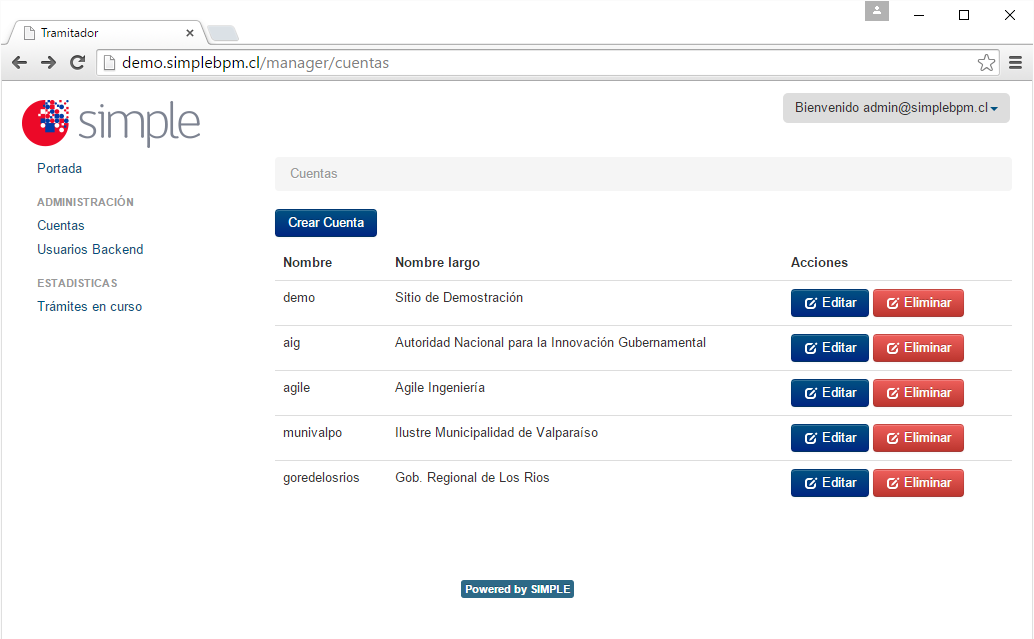This screenshot has height=639, width=1034.
Task: Click the Crear Cuenta button
Action: coord(326,223)
